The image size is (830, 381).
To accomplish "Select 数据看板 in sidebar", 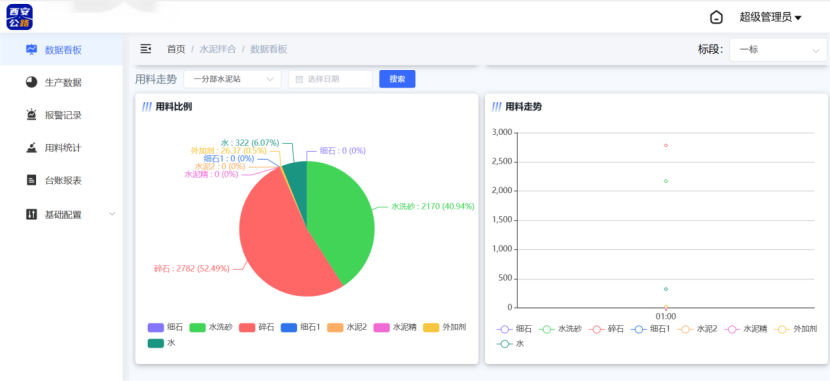I will (x=61, y=50).
